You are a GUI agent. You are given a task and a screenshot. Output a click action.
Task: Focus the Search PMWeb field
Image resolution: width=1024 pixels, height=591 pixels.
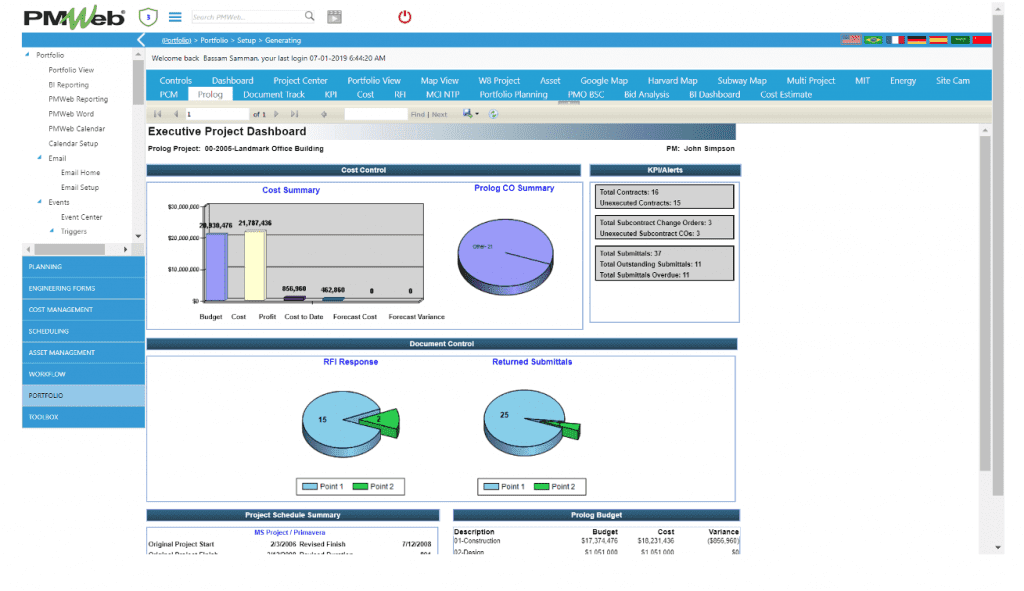pyautogui.click(x=247, y=17)
